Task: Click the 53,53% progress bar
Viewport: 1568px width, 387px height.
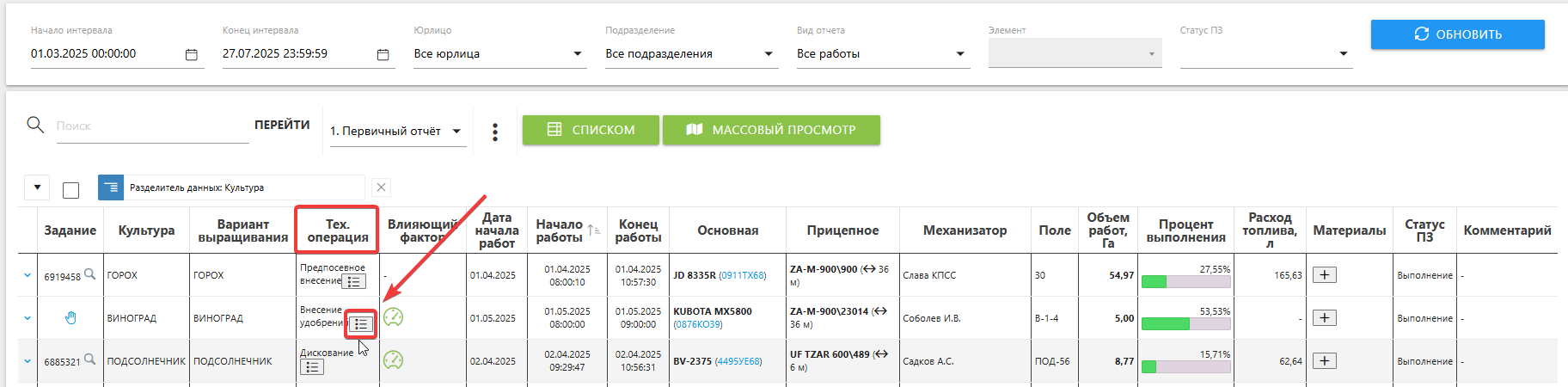Action: (x=1185, y=324)
